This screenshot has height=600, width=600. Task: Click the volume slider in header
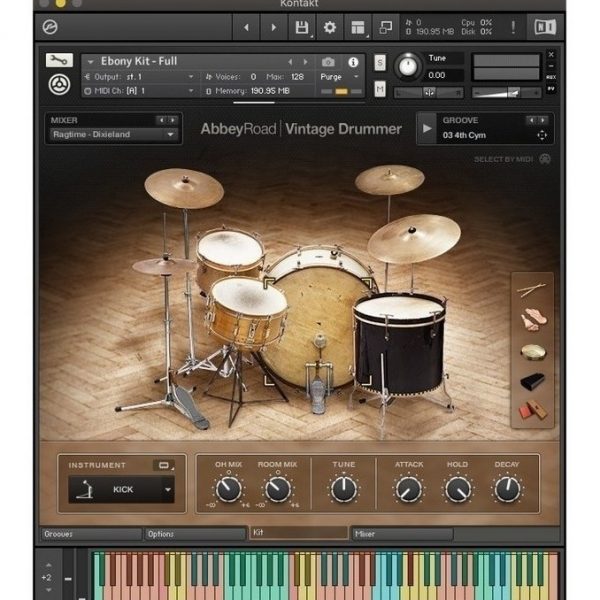[x=506, y=92]
